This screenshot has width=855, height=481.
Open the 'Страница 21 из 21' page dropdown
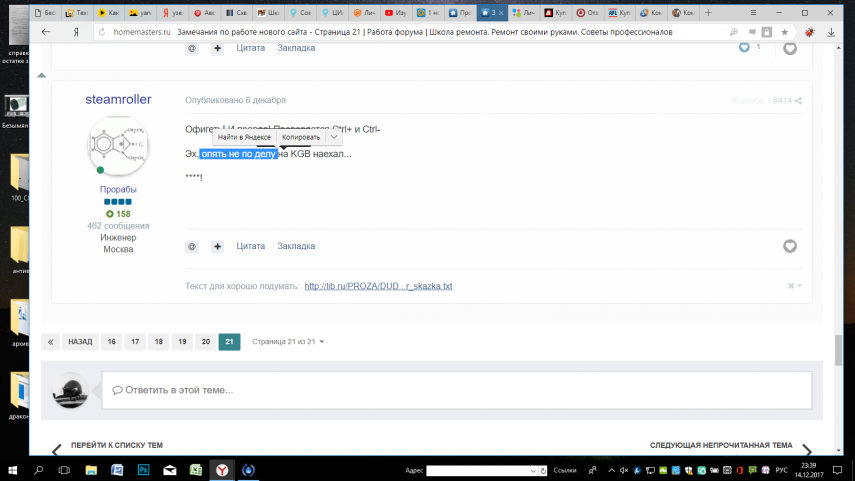pyautogui.click(x=288, y=342)
